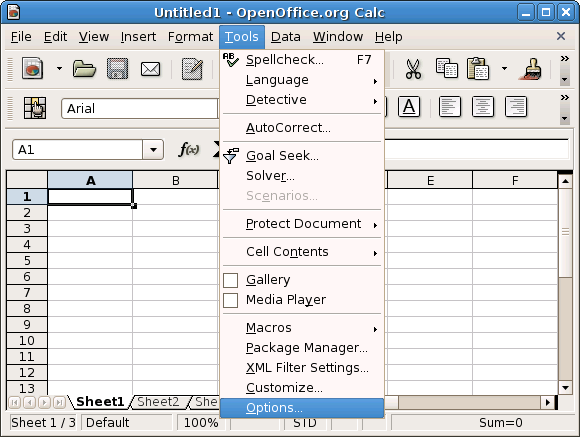
Task: Open the Format menu
Action: point(190,37)
